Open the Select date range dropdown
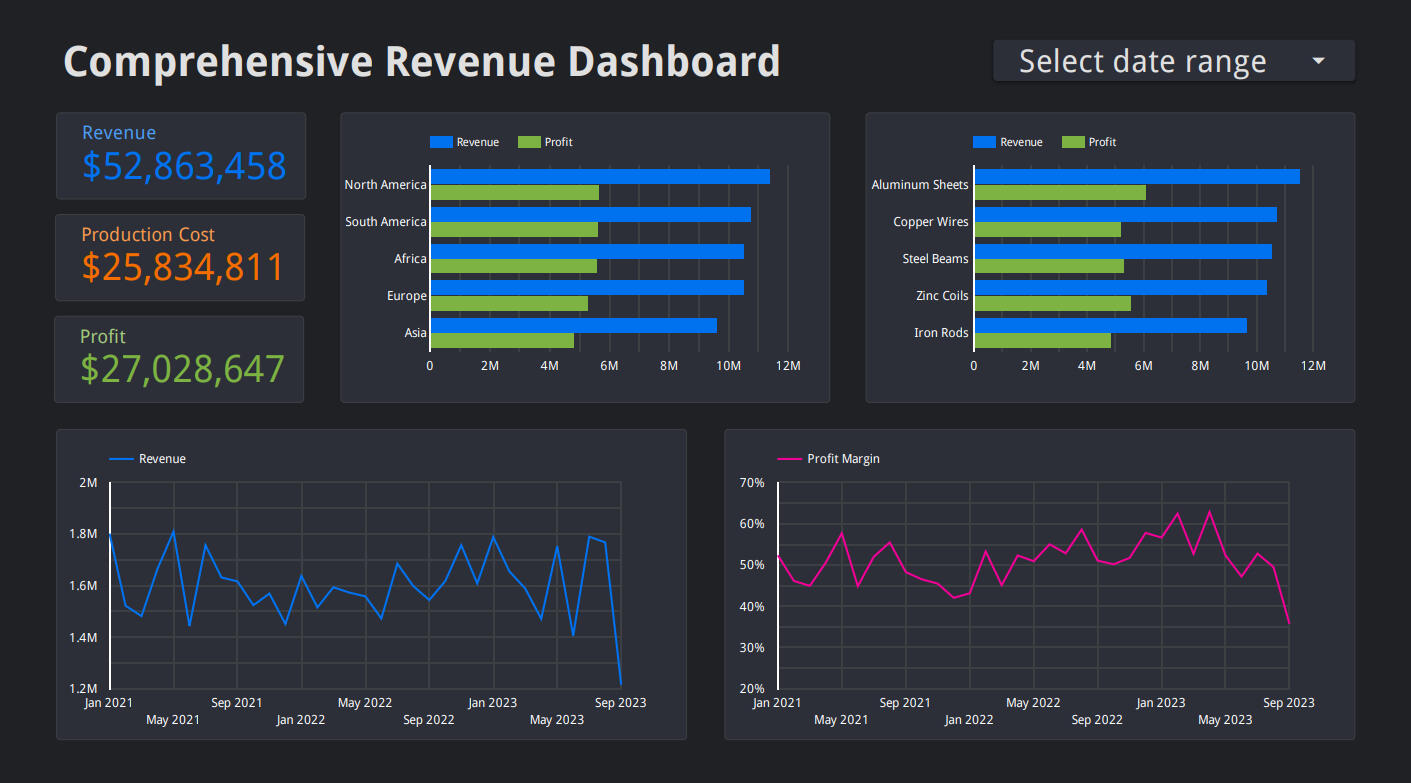 click(x=1142, y=62)
